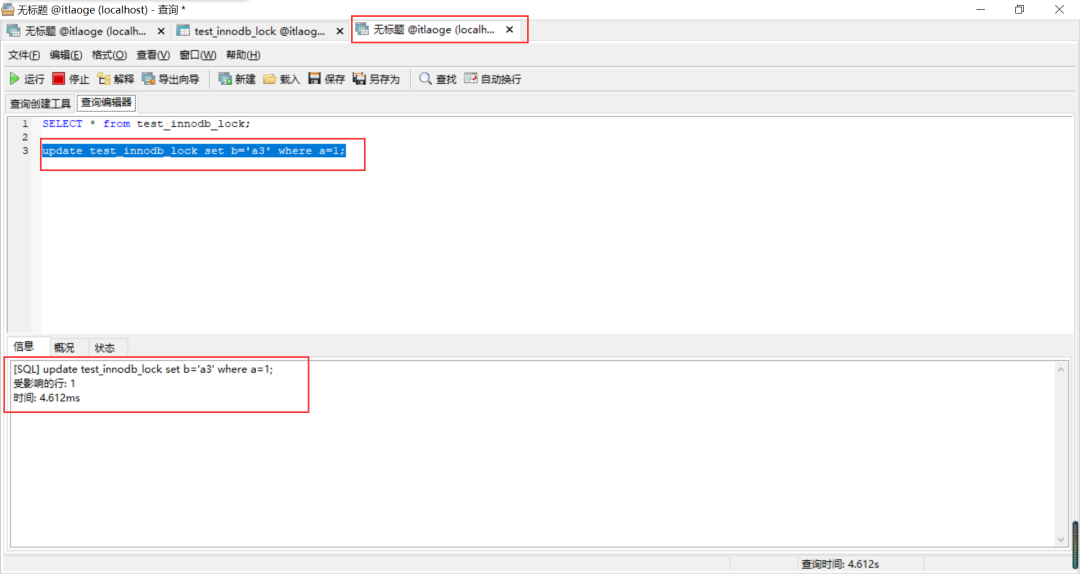1080x574 pixels.
Task: Switch to 查询创建工具 tab
Action: pyautogui.click(x=40, y=103)
